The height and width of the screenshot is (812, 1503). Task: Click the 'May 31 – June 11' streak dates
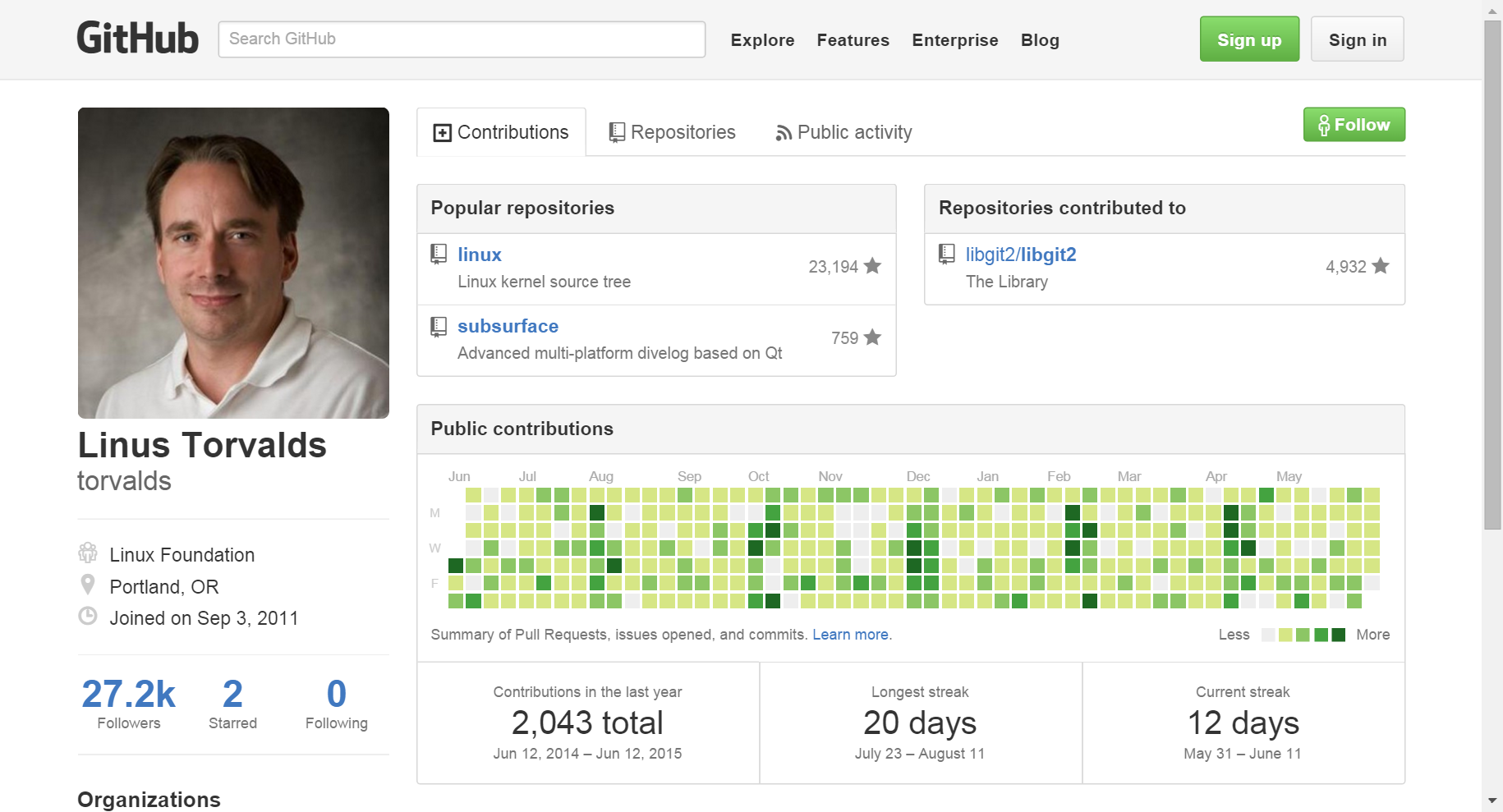(x=1242, y=754)
